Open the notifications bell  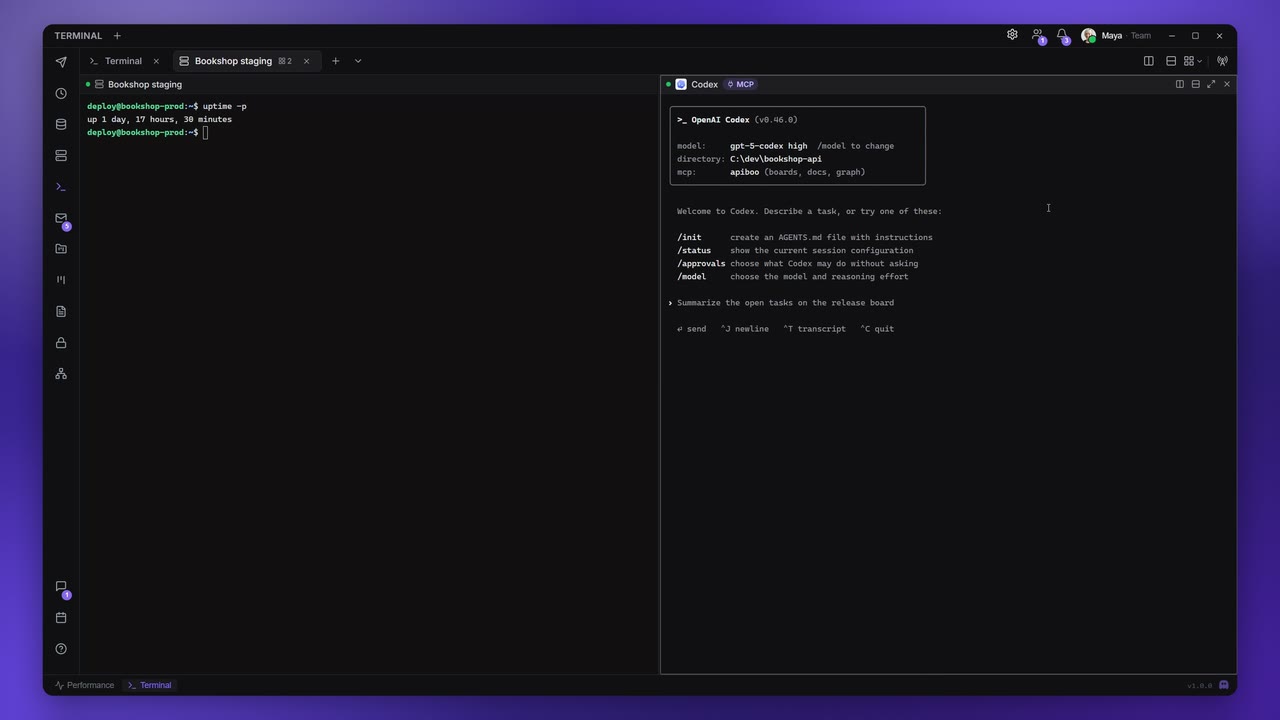click(x=1062, y=35)
